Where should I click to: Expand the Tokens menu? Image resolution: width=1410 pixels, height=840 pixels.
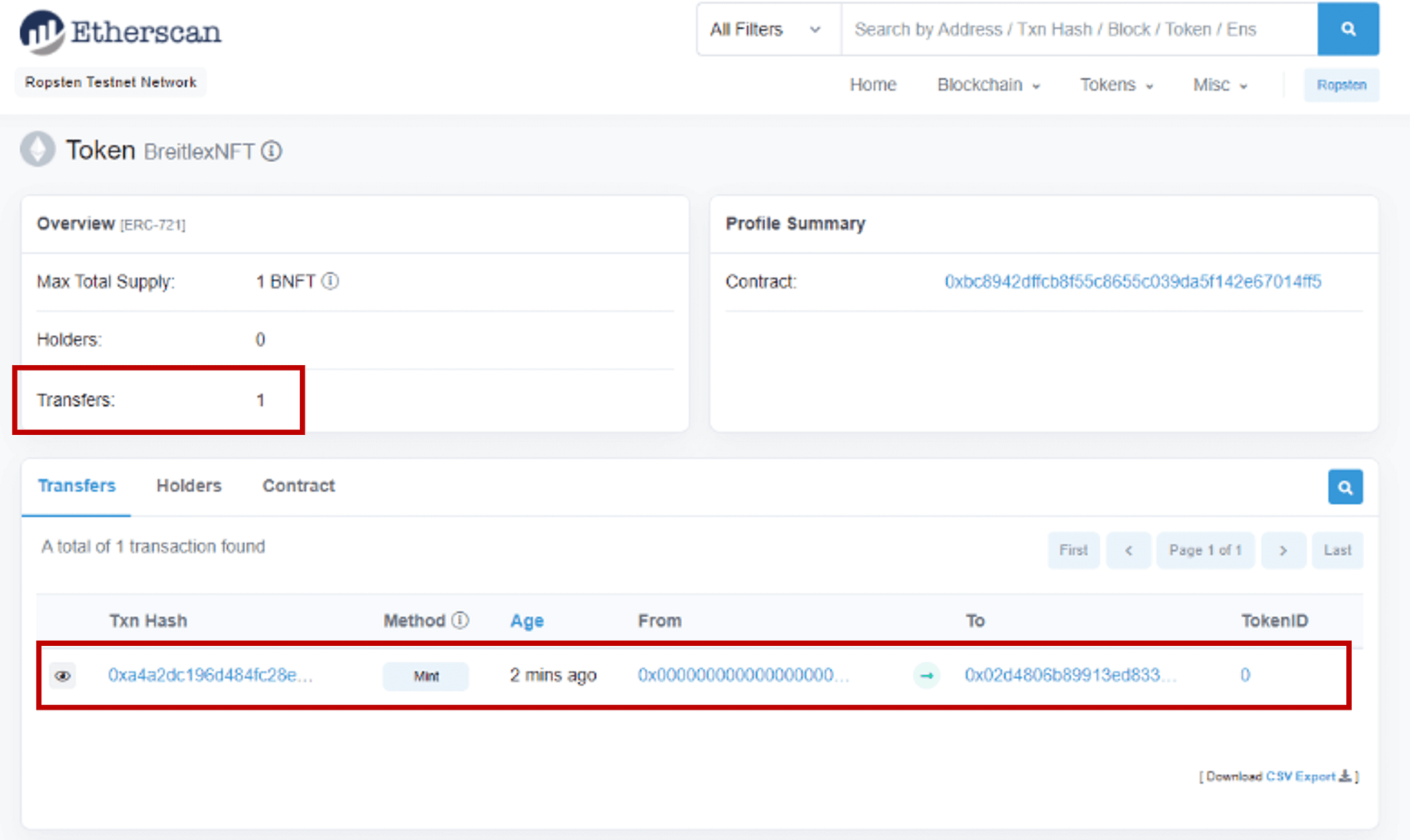pos(1117,84)
